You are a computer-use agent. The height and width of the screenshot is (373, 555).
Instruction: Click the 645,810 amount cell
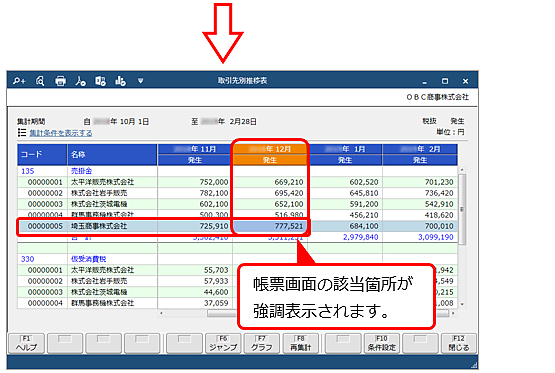pos(345,193)
